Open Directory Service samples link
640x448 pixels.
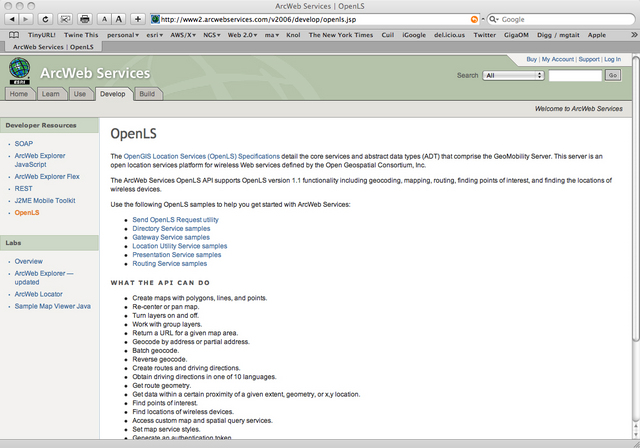coord(171,228)
